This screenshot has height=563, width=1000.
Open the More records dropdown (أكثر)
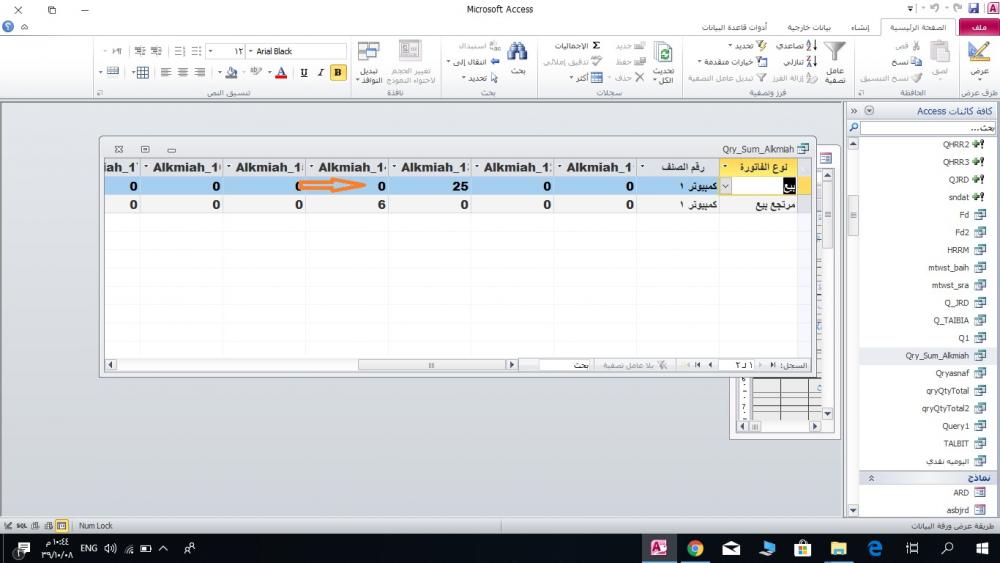(x=586, y=78)
